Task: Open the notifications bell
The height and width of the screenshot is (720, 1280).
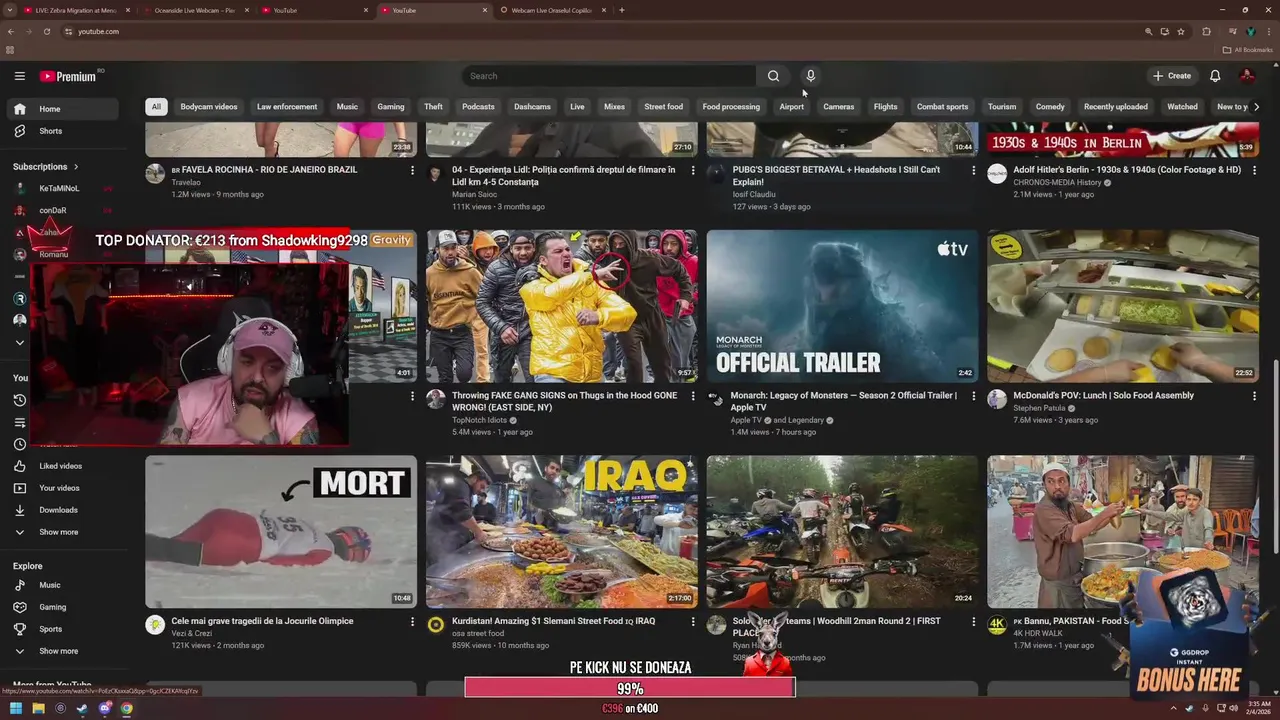Action: pos(1215,76)
